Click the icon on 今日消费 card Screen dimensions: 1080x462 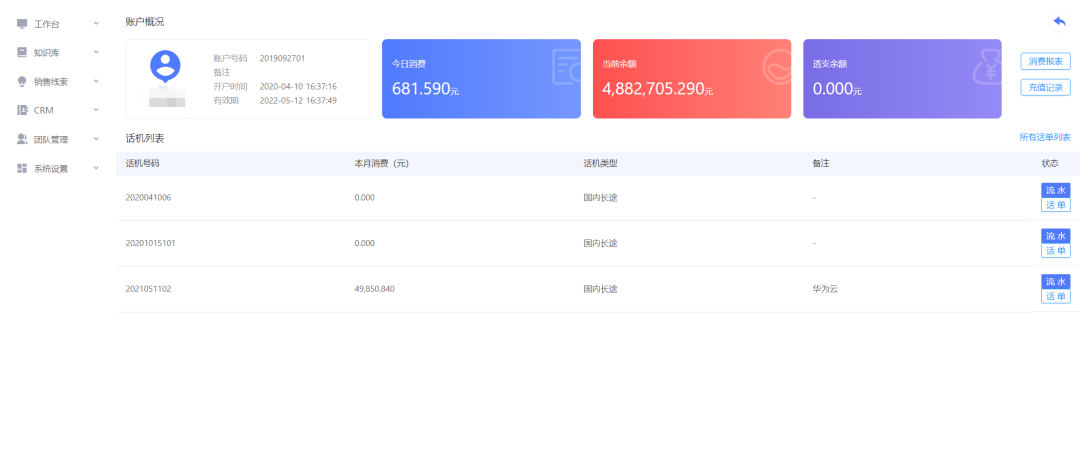[566, 67]
